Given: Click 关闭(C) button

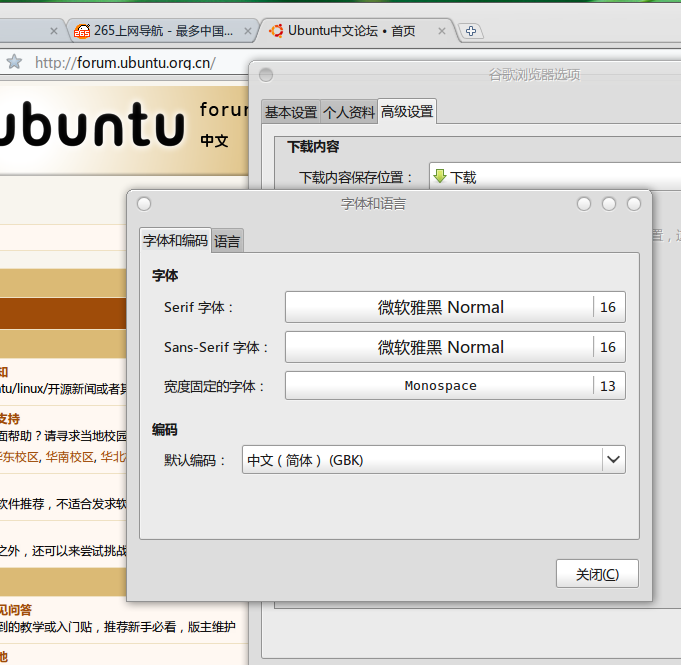Looking at the screenshot, I should [597, 574].
